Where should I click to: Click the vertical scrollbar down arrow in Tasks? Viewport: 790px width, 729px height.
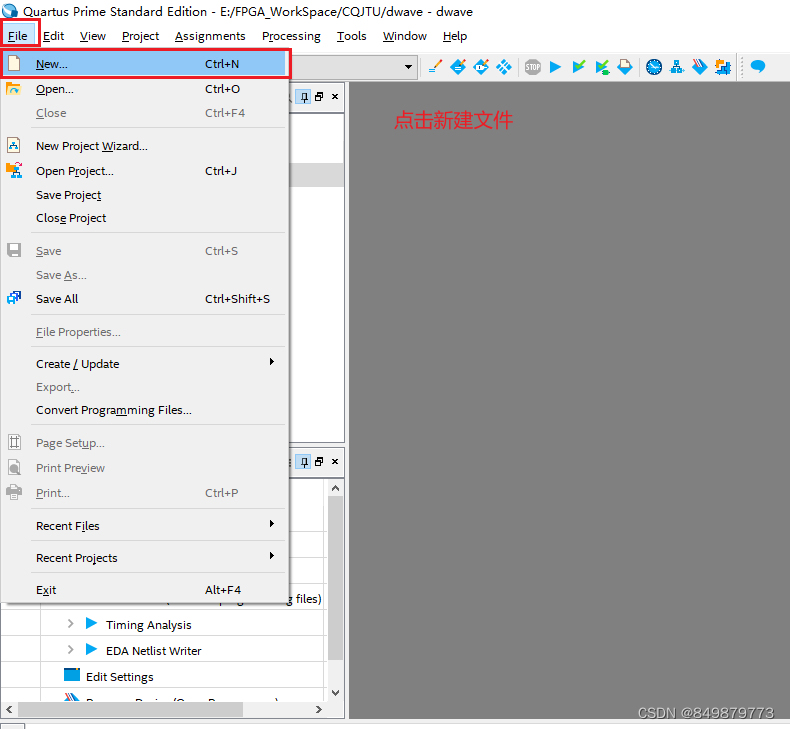pos(336,693)
